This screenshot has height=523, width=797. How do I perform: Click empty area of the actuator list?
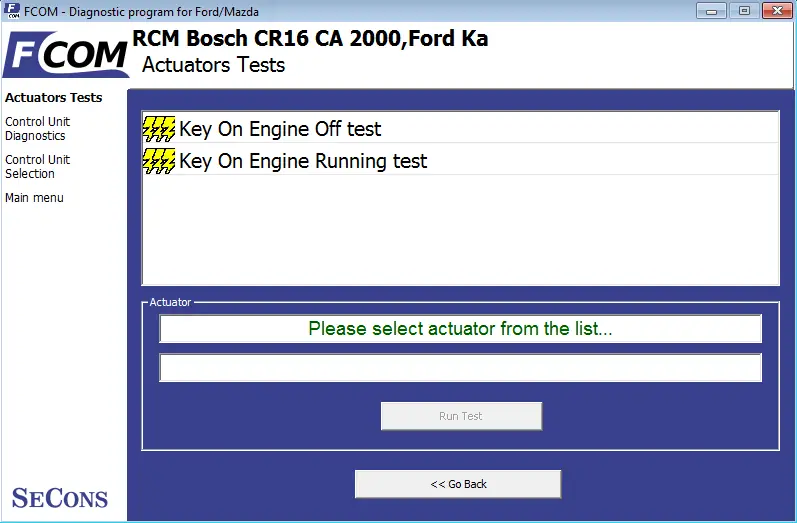tap(461, 230)
